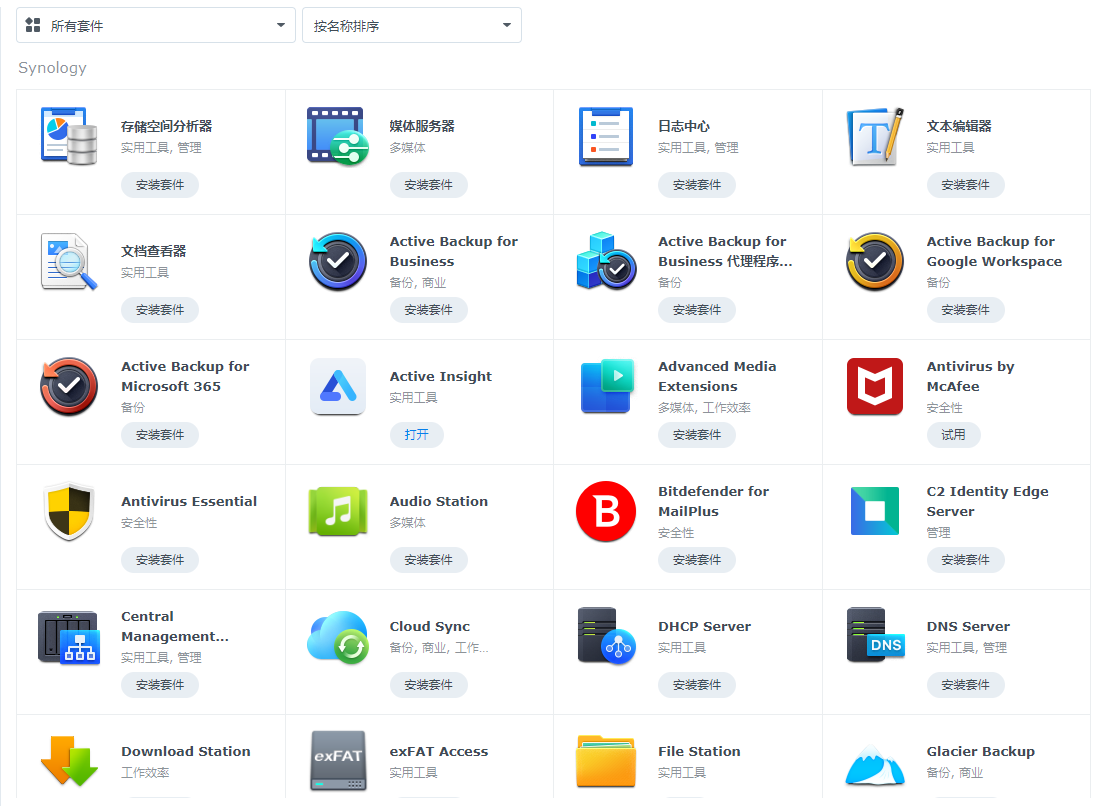Viewport: 1093px width, 806px height.
Task: Click the Active Backup for Business icon
Action: [337, 261]
